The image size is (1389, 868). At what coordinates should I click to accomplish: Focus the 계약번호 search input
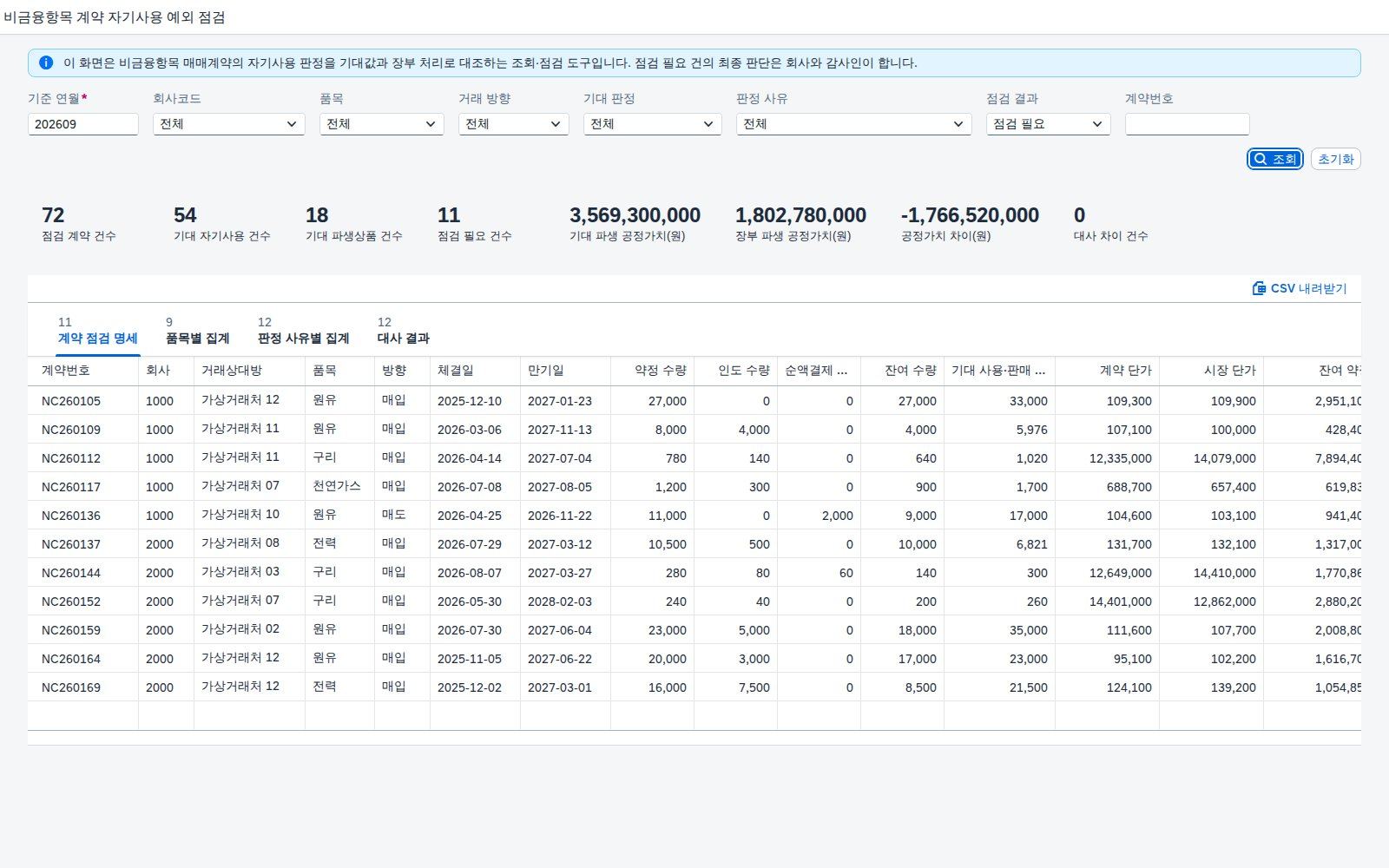[1188, 124]
